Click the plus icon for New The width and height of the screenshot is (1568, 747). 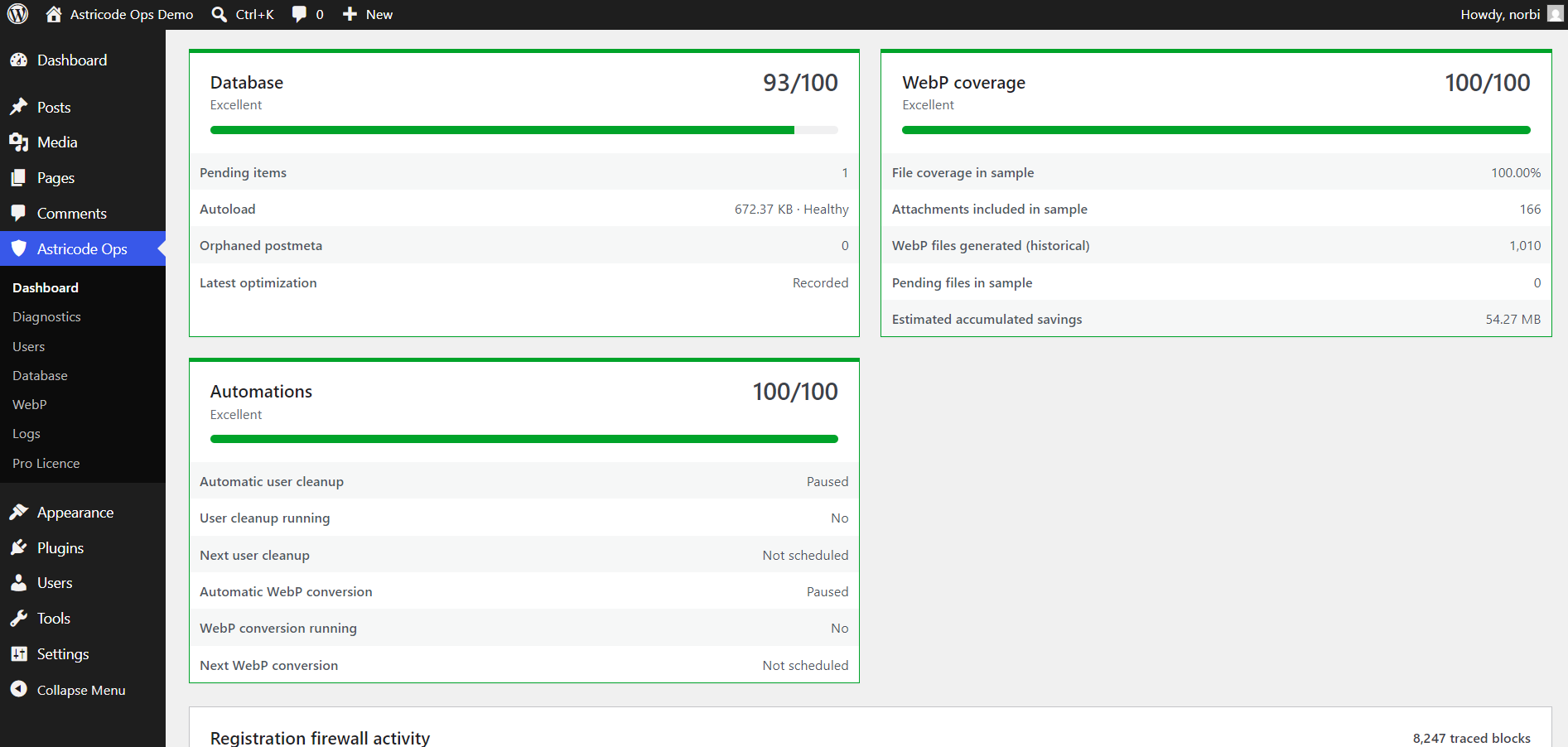point(350,14)
